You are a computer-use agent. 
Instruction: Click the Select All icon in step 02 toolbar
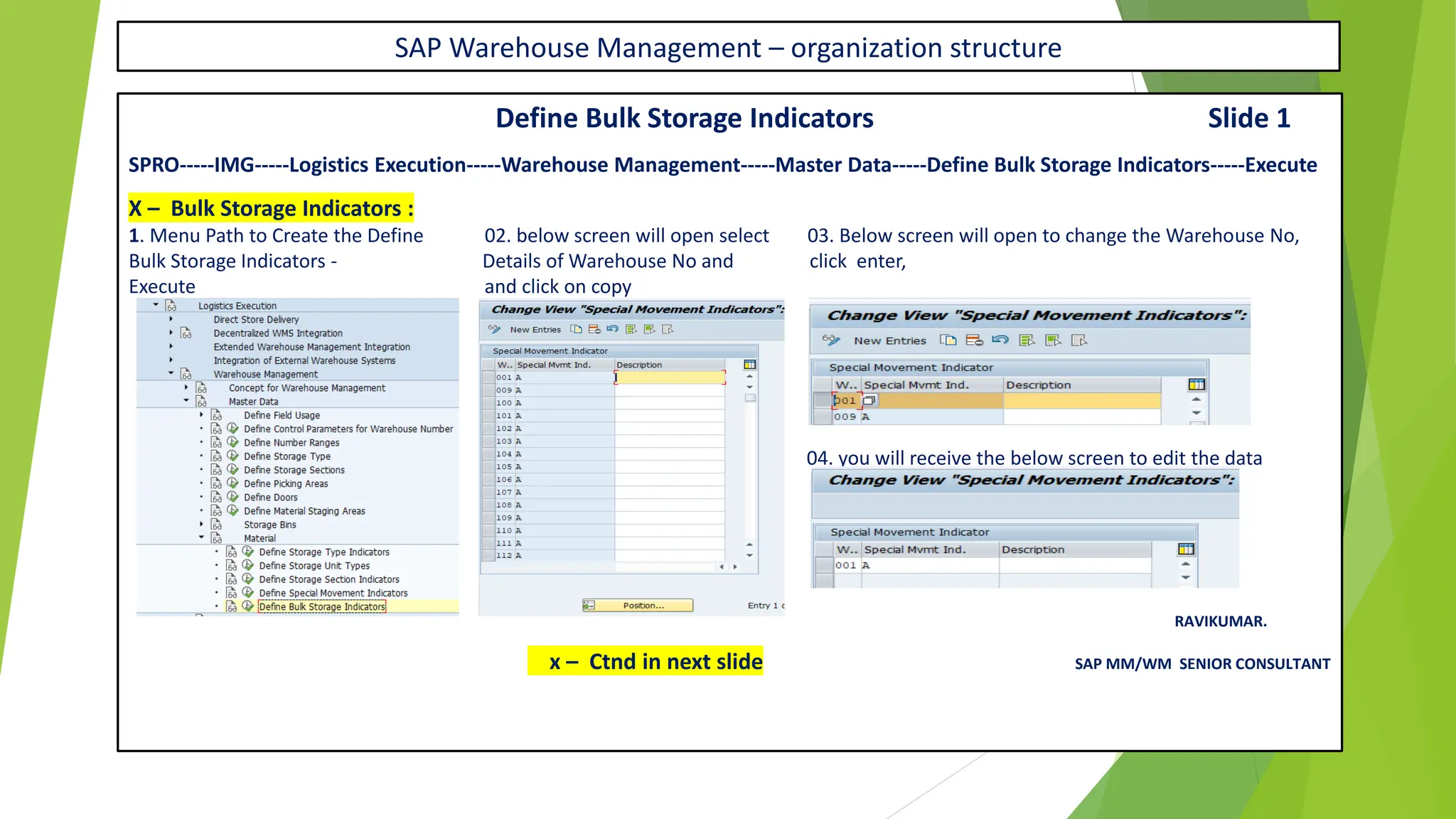[631, 329]
